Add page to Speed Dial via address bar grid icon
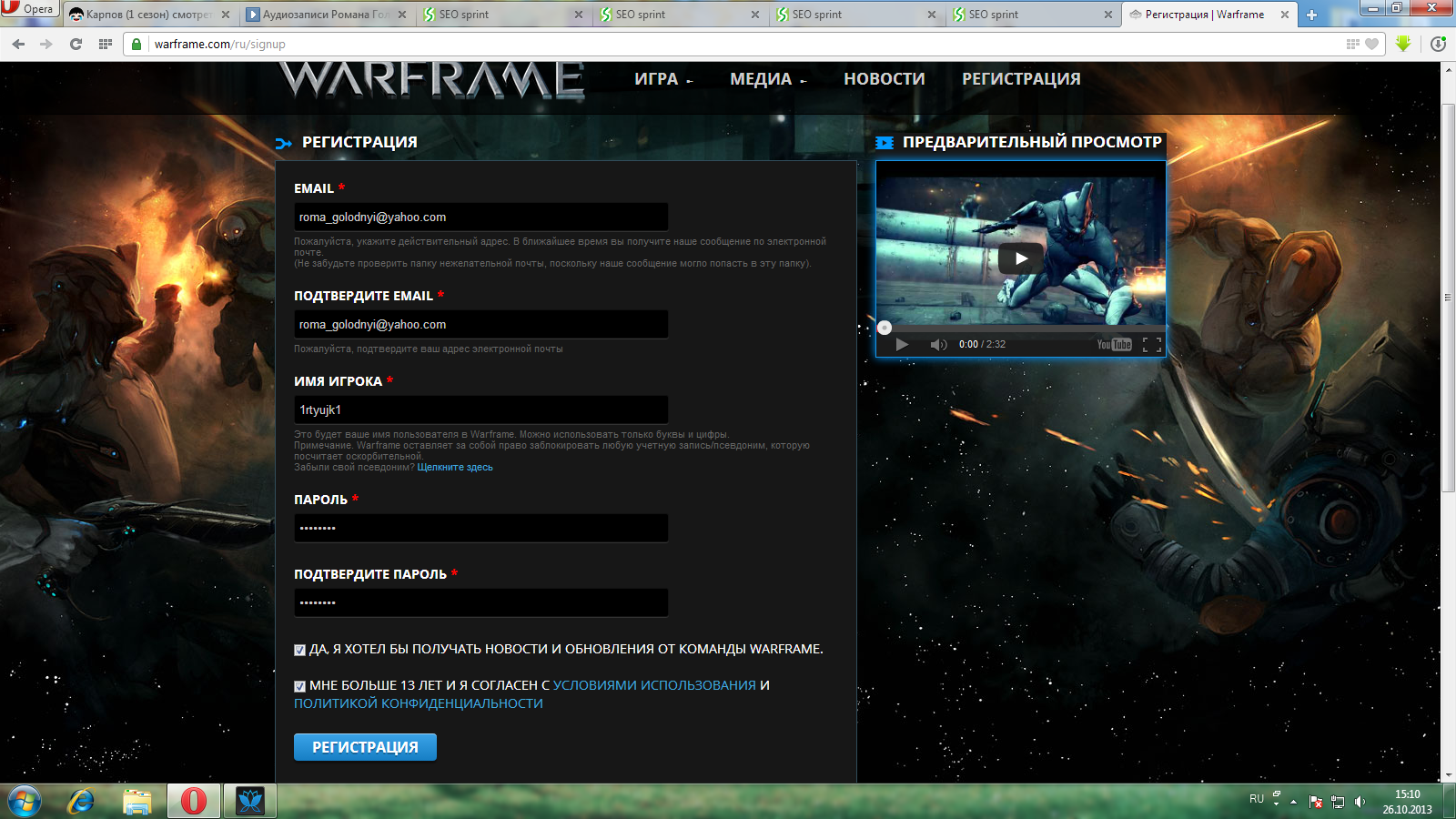 [x=1352, y=44]
